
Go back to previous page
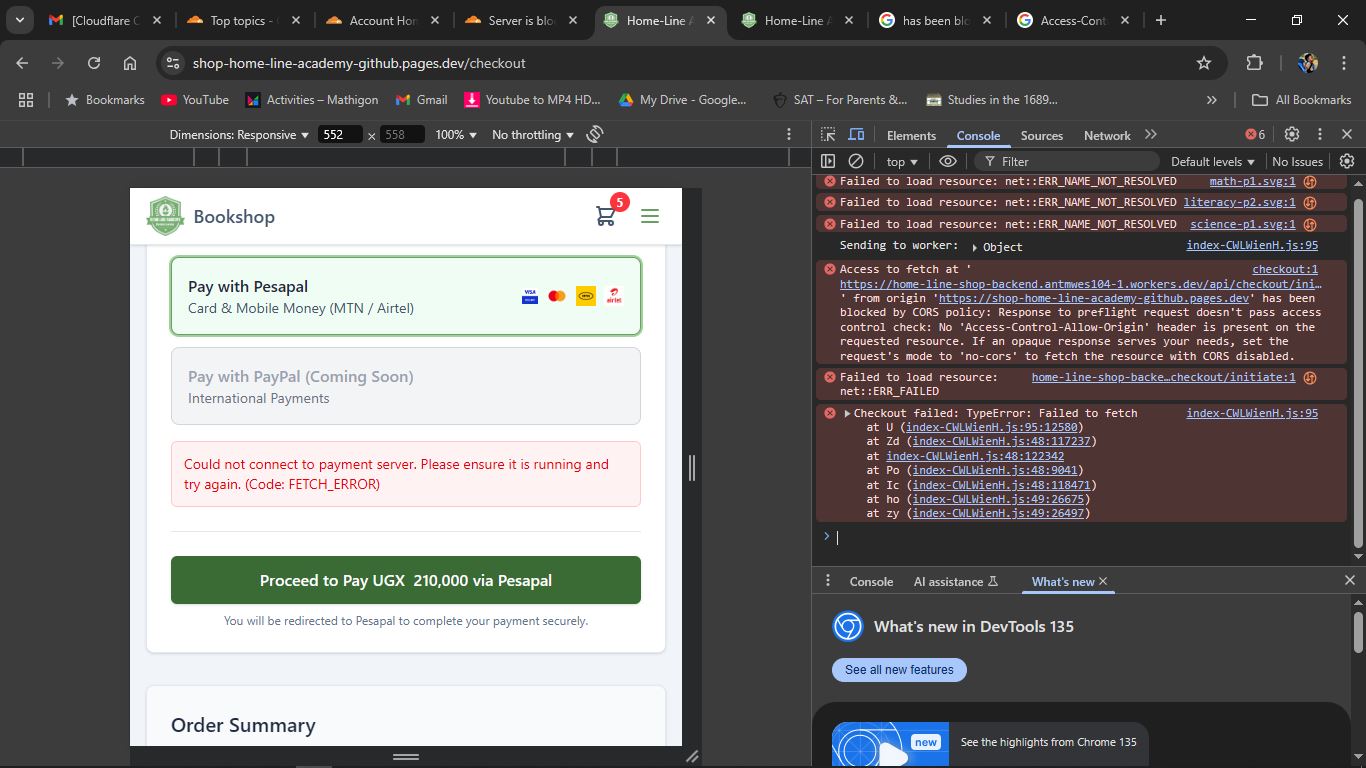(x=22, y=63)
